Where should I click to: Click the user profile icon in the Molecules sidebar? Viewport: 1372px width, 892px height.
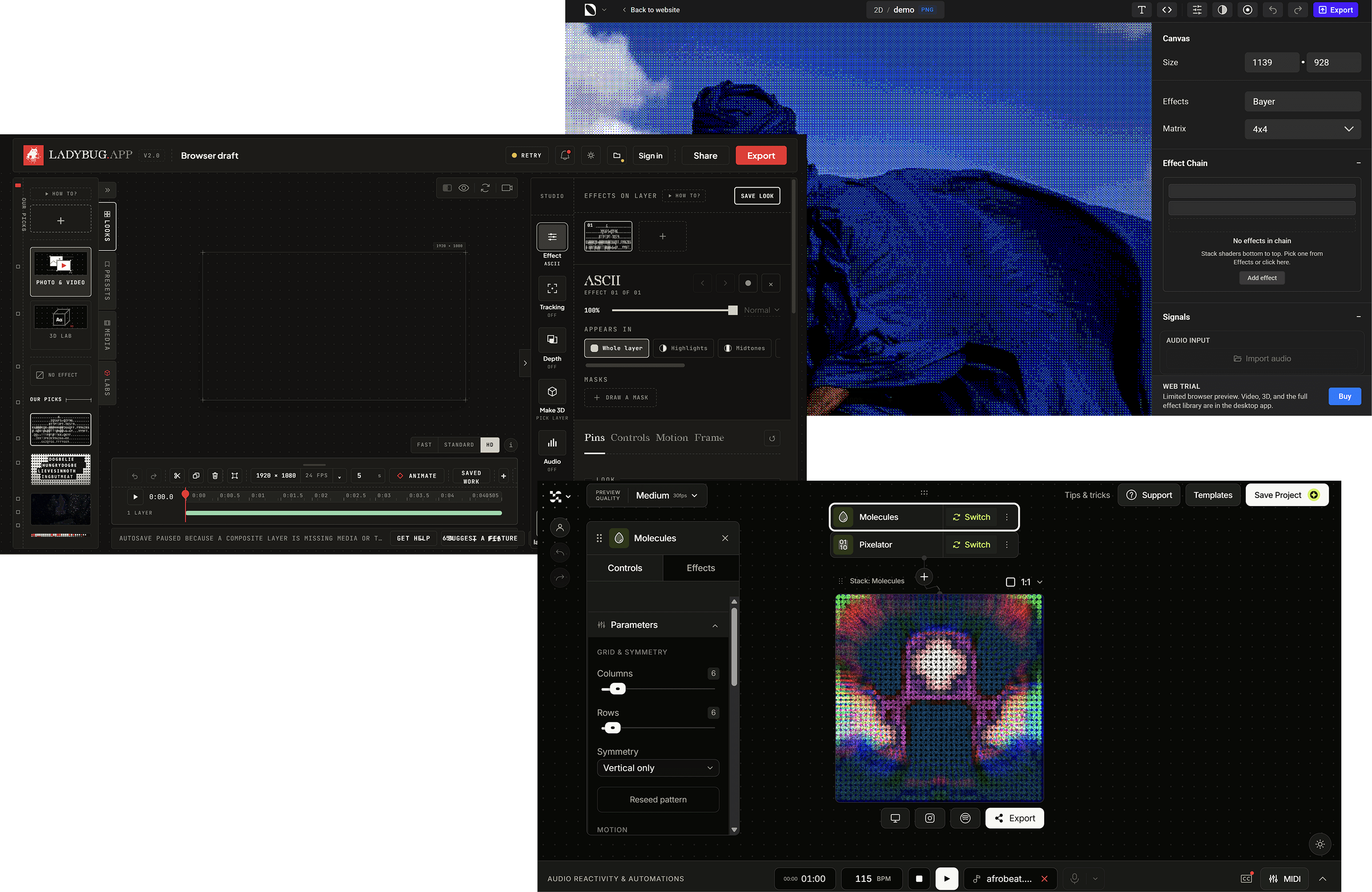[560, 527]
